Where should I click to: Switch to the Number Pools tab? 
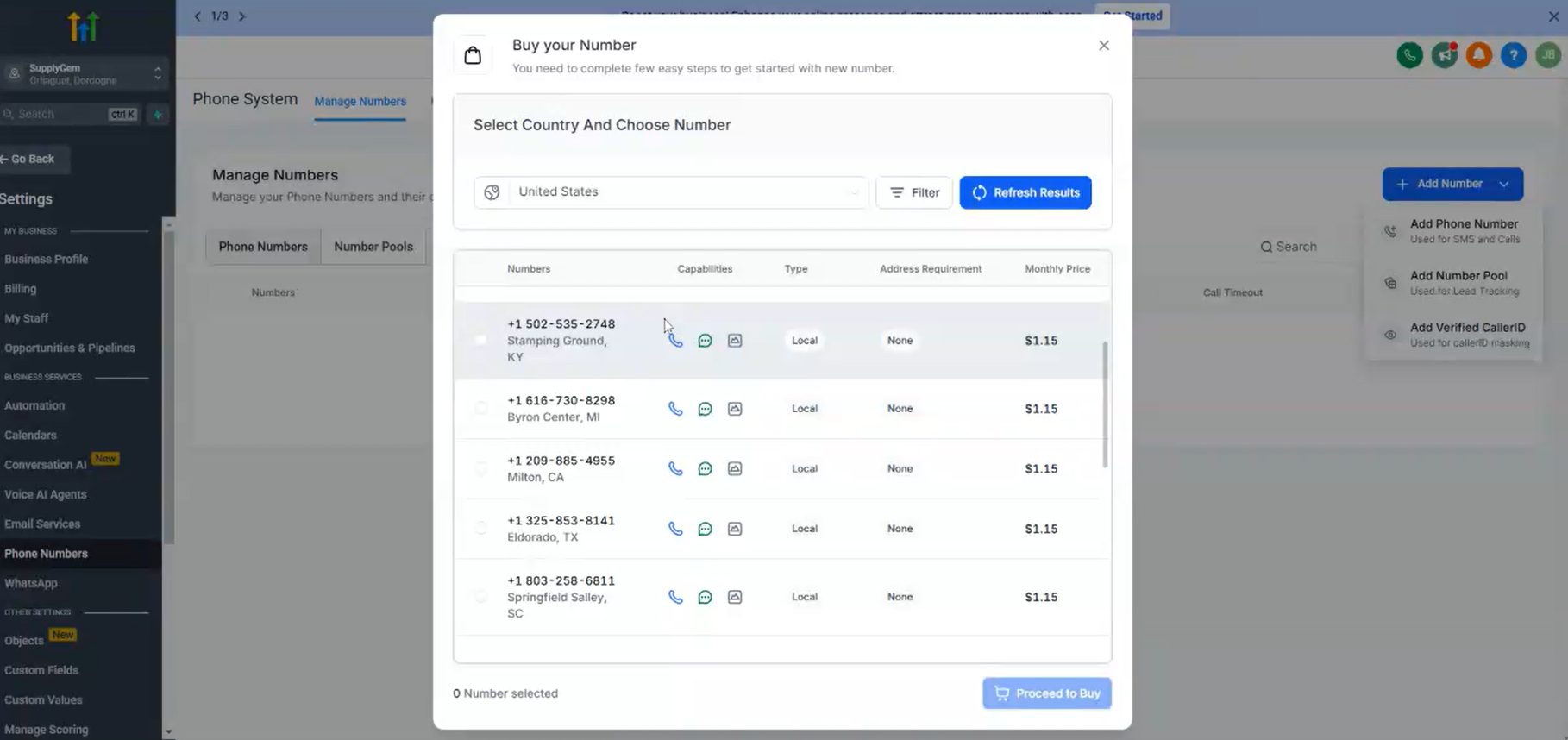point(373,247)
